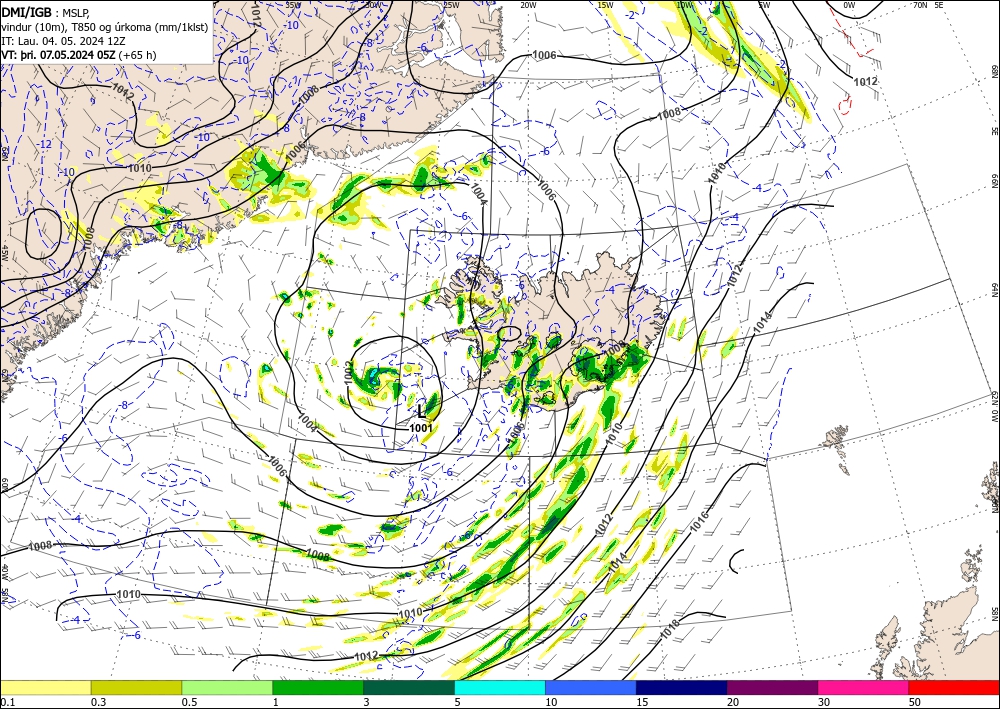The image size is (1000, 709).
Task: Click the '30' legend scale value
Action: (x=824, y=702)
